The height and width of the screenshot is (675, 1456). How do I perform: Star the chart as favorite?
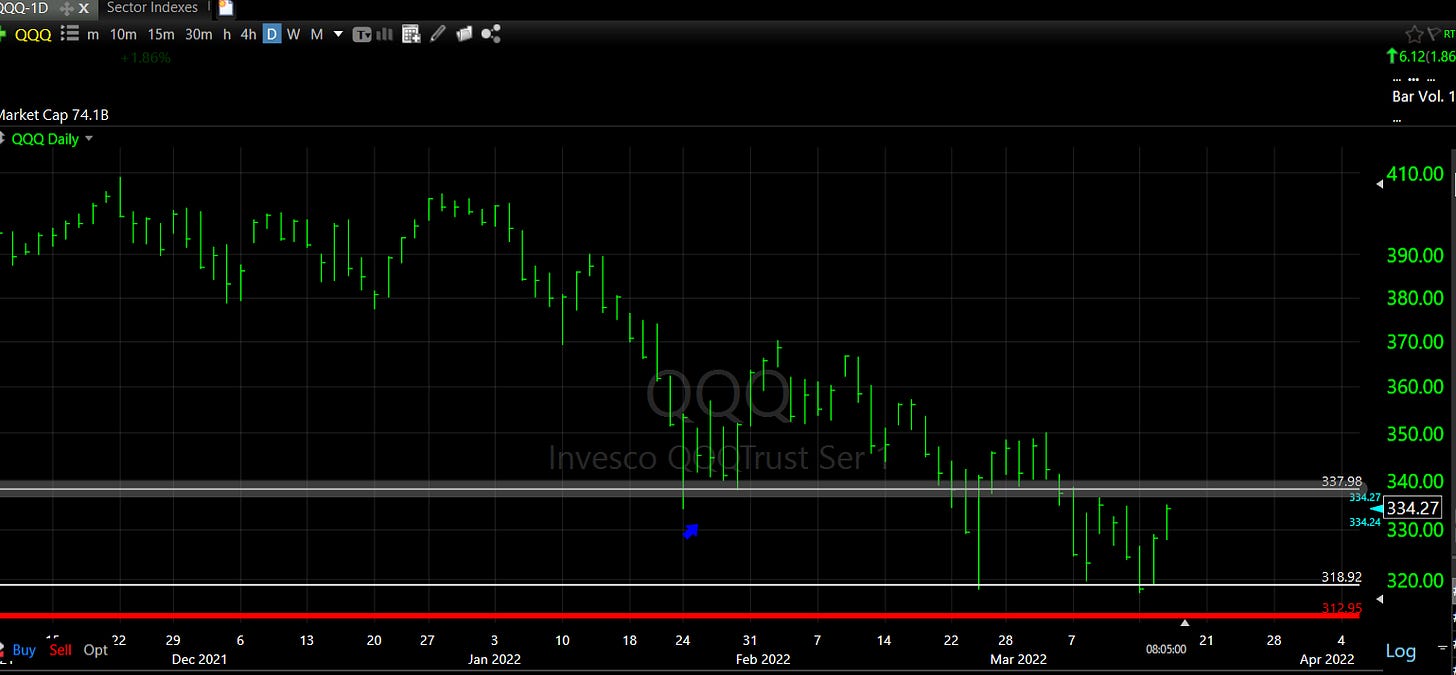coord(1414,34)
